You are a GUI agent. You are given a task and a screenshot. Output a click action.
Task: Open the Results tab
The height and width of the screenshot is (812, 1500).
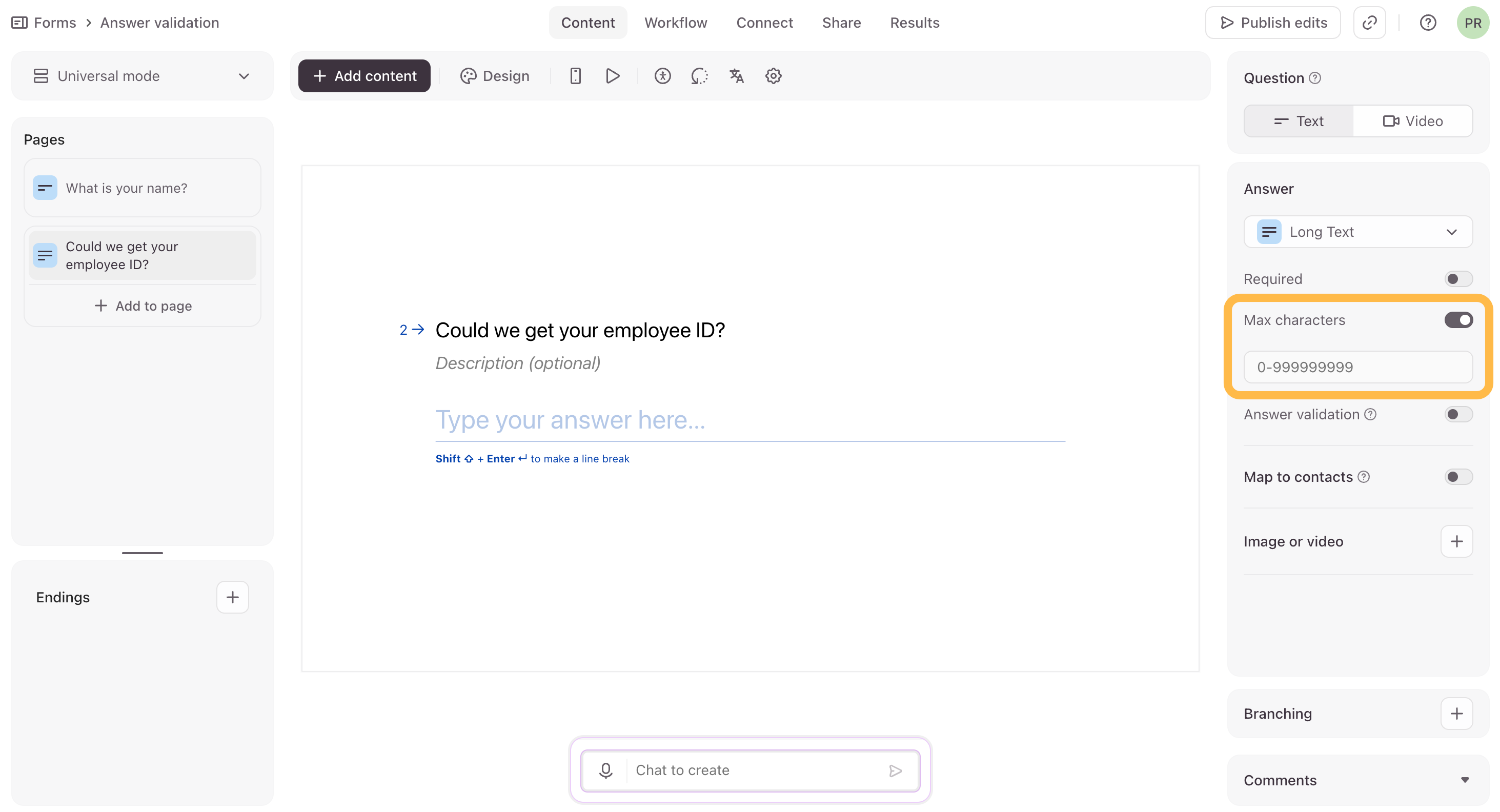914,23
